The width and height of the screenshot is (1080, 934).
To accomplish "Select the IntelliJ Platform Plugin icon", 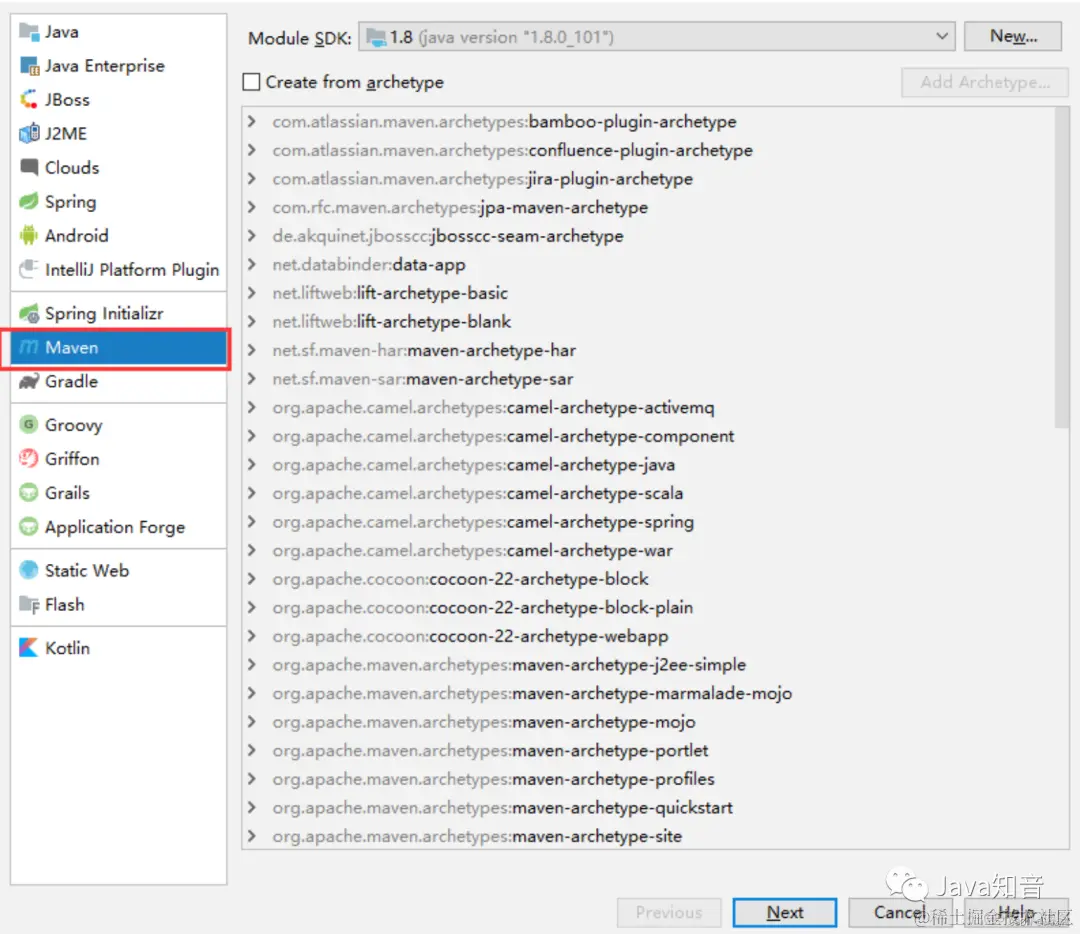I will 29,269.
